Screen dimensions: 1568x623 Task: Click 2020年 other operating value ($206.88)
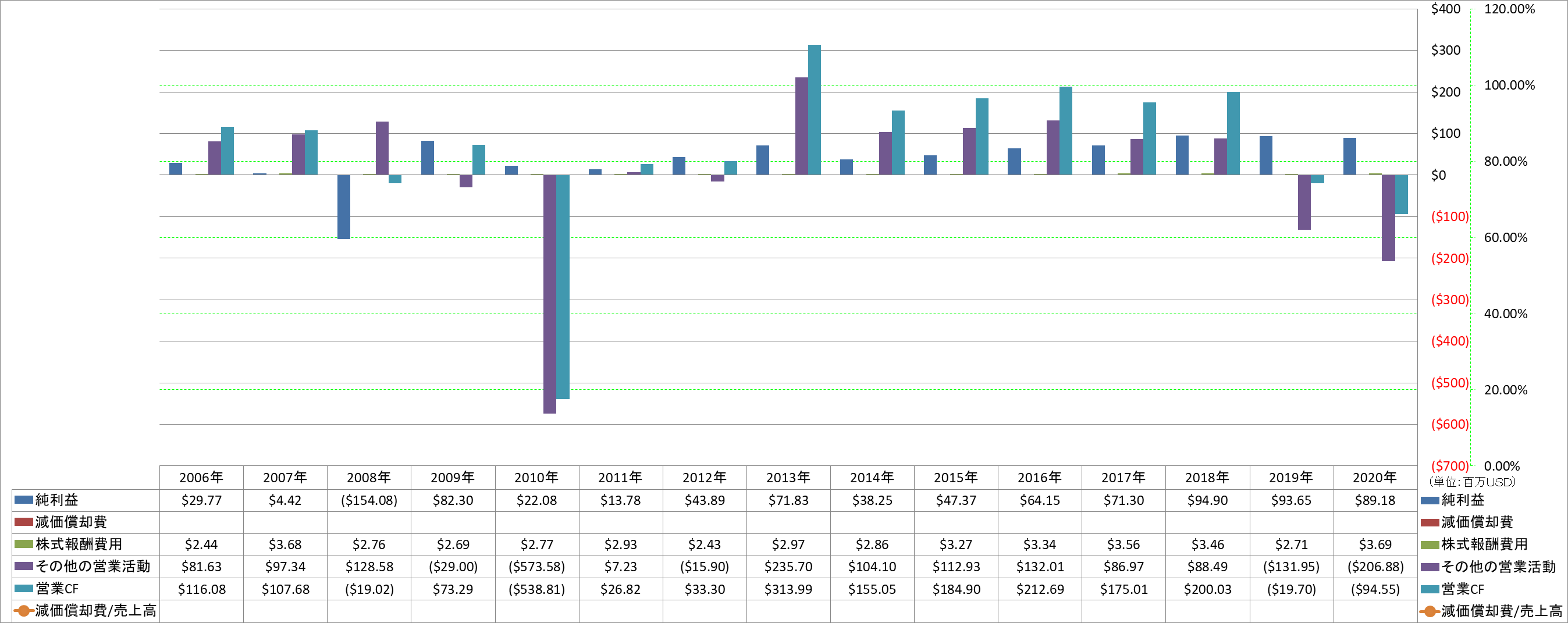point(1375,567)
